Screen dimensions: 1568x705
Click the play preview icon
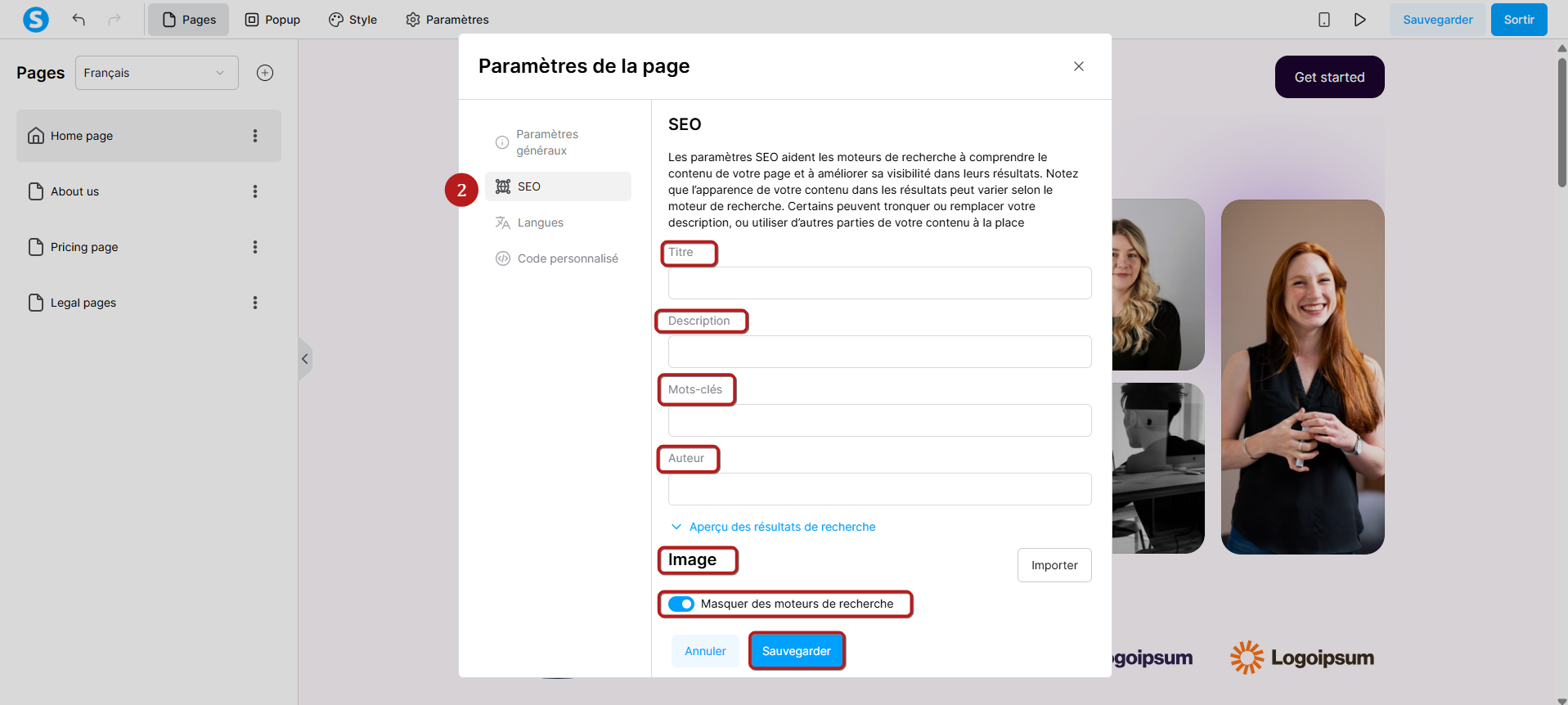coord(1359,20)
